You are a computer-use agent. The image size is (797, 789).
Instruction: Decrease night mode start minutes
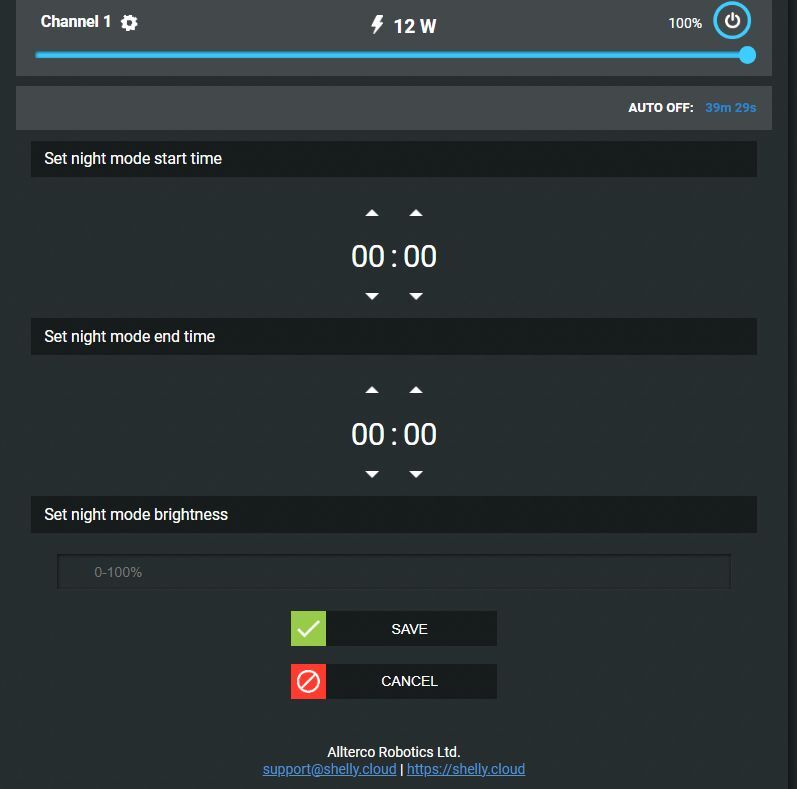click(416, 296)
